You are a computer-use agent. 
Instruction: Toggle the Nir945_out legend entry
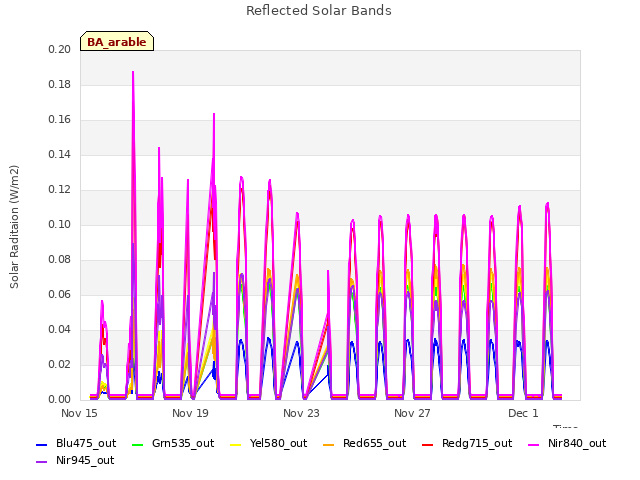tap(76, 460)
